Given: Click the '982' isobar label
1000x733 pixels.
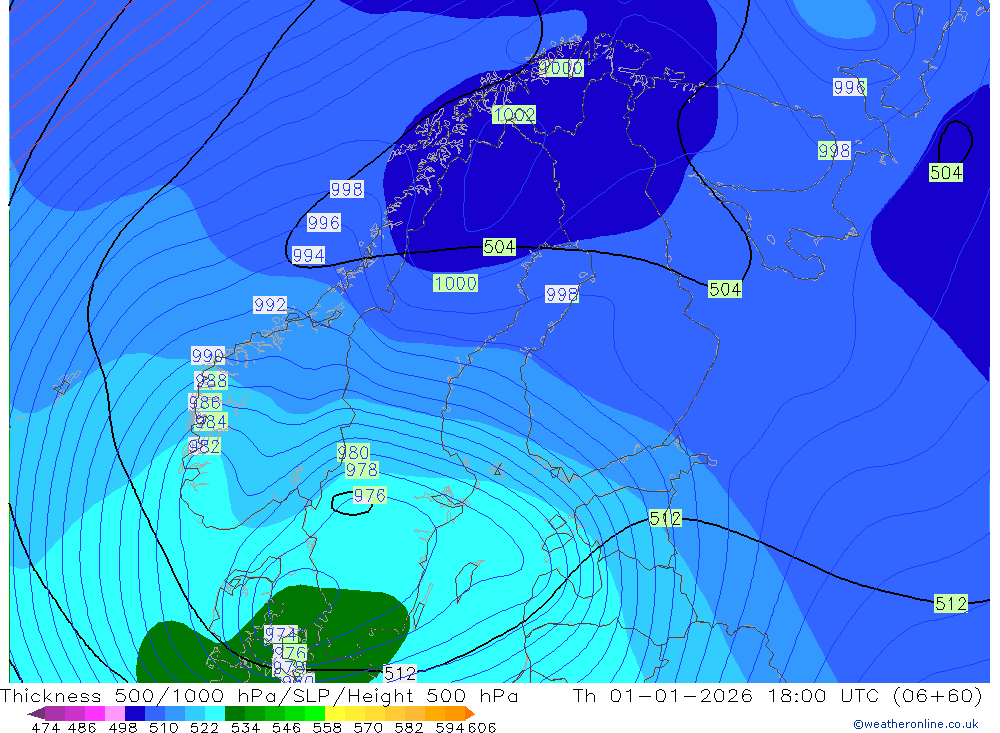Looking at the screenshot, I should pyautogui.click(x=204, y=446).
